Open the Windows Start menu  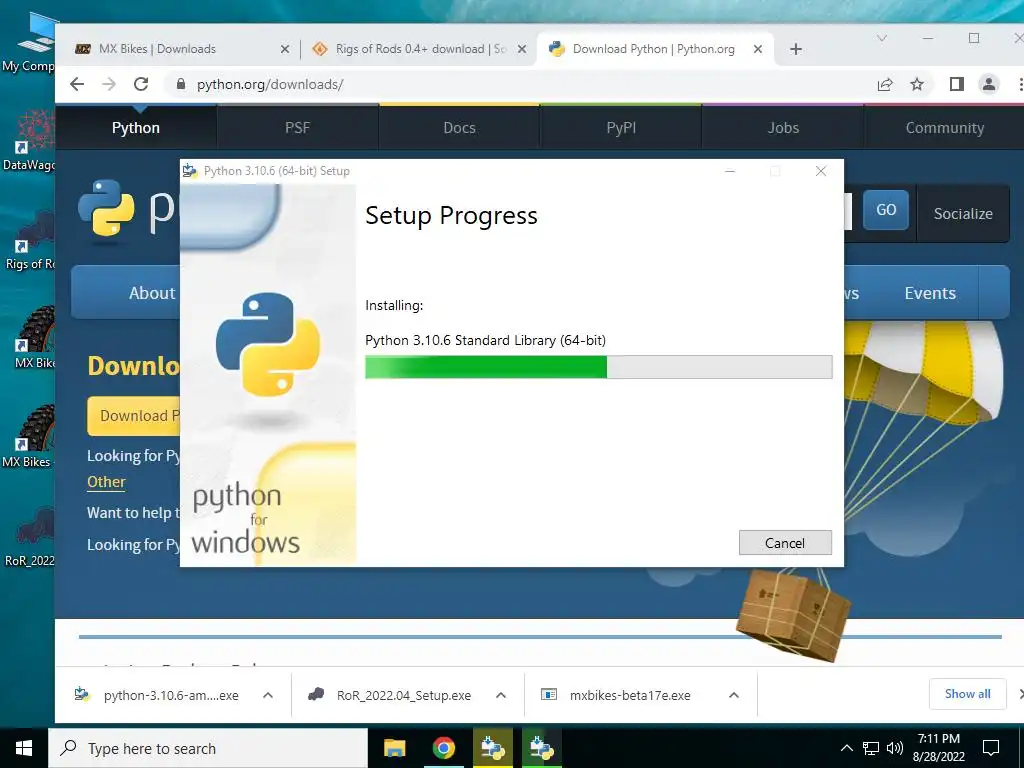coord(24,748)
